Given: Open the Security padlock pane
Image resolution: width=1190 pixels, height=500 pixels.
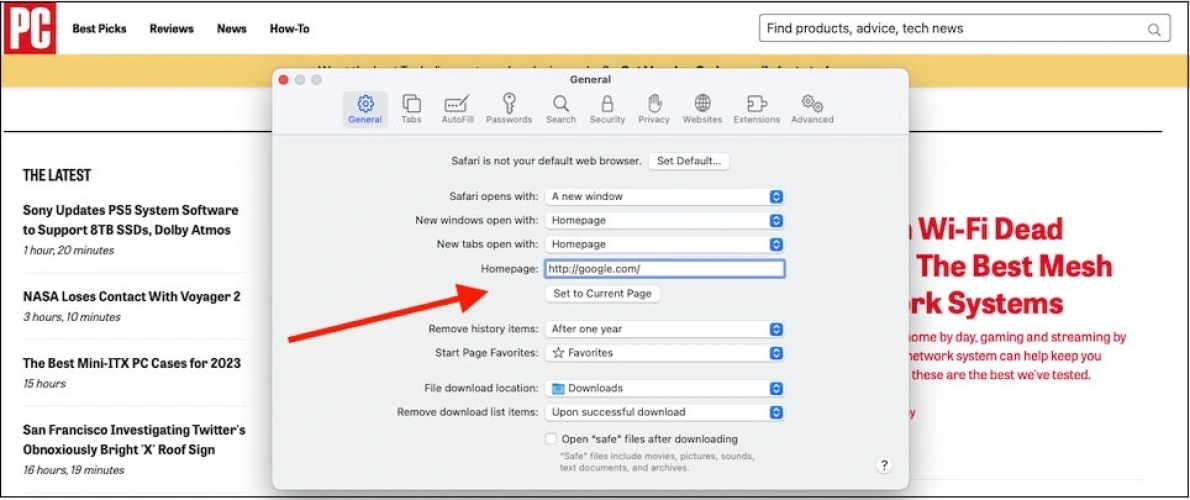Looking at the screenshot, I should [x=607, y=108].
